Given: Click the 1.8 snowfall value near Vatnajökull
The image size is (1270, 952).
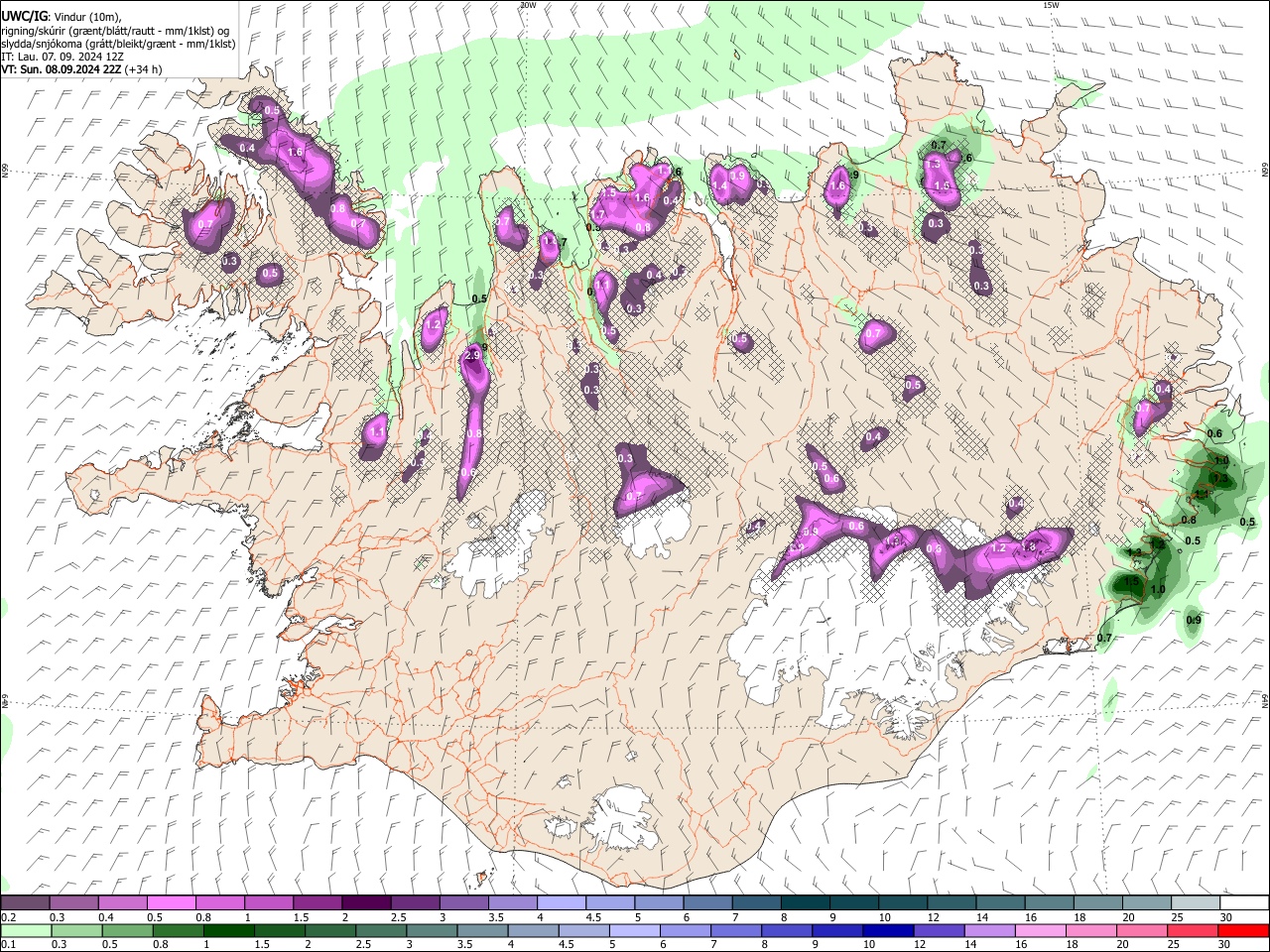Looking at the screenshot, I should point(1029,546).
